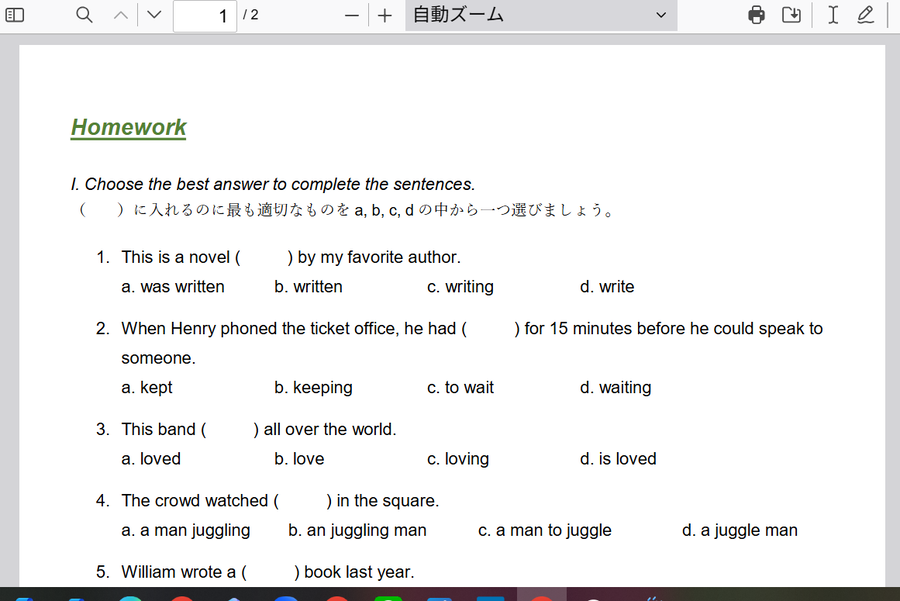Screen dimensions: 900x601
Task: Select the text annotation tool
Action: pos(832,15)
